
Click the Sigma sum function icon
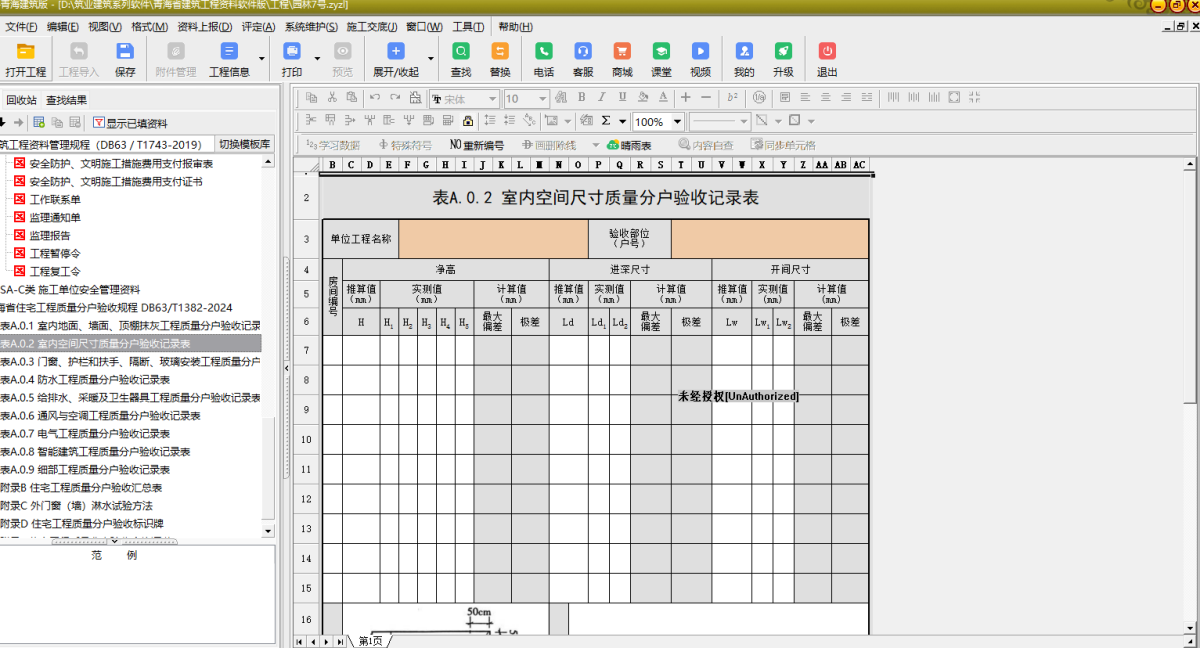606,121
